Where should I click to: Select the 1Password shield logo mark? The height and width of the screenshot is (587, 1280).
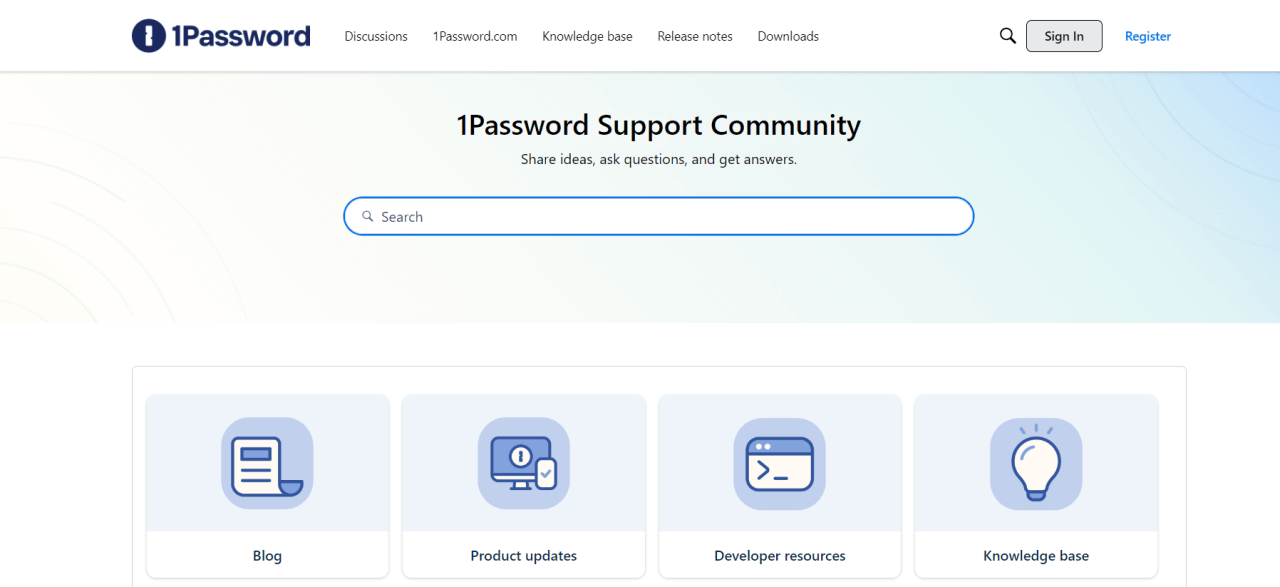(x=148, y=35)
